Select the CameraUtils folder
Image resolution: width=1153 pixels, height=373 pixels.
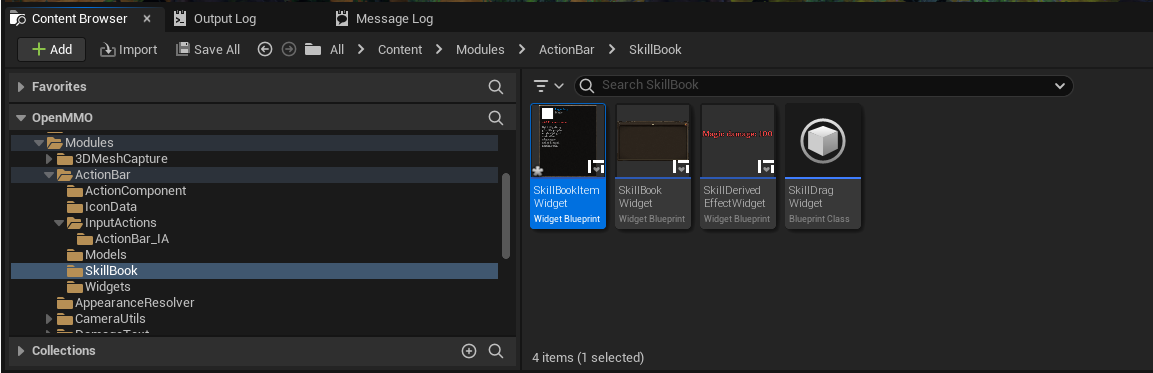[254, 319]
